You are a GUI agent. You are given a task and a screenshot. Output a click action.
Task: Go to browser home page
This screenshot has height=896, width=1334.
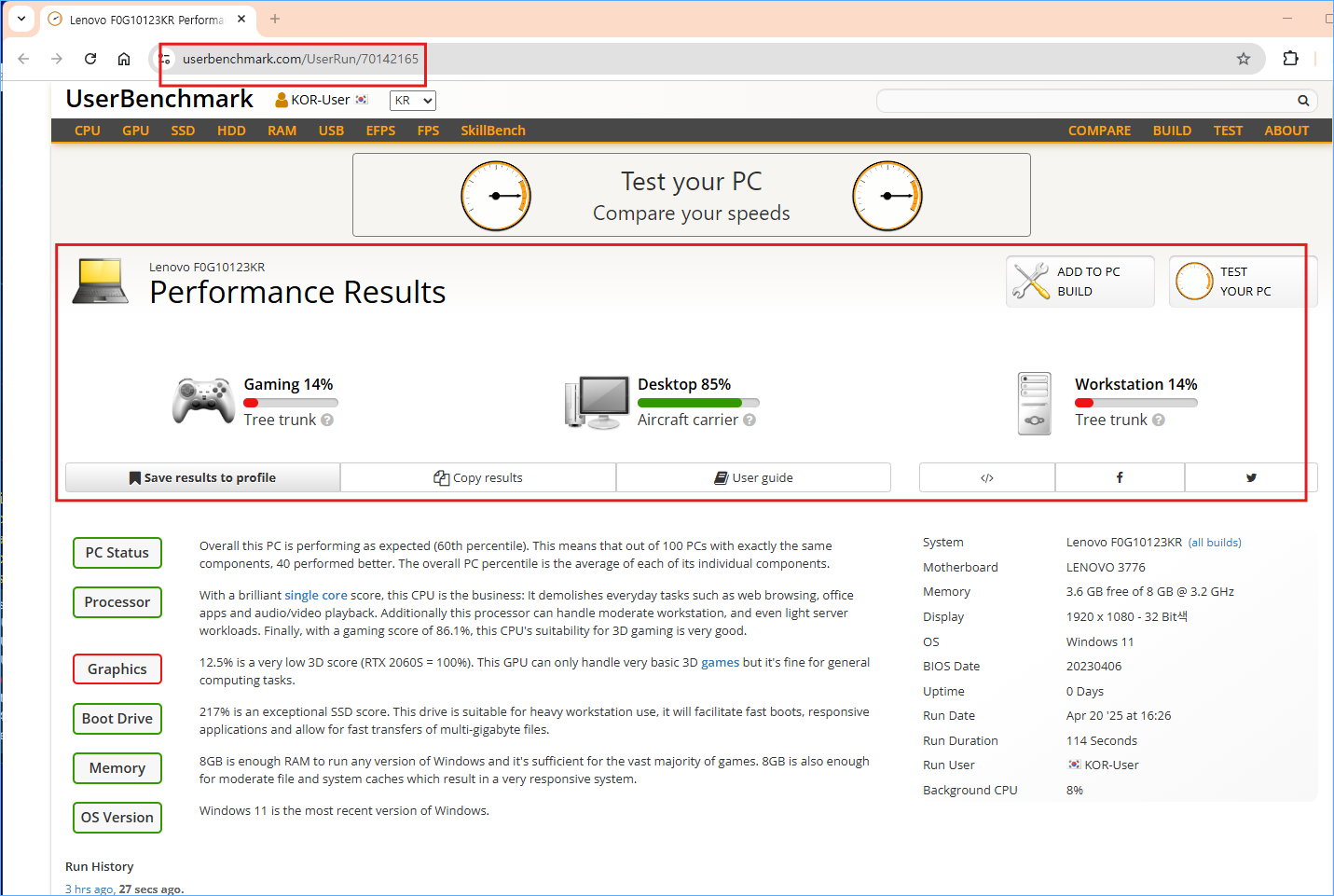tap(124, 59)
